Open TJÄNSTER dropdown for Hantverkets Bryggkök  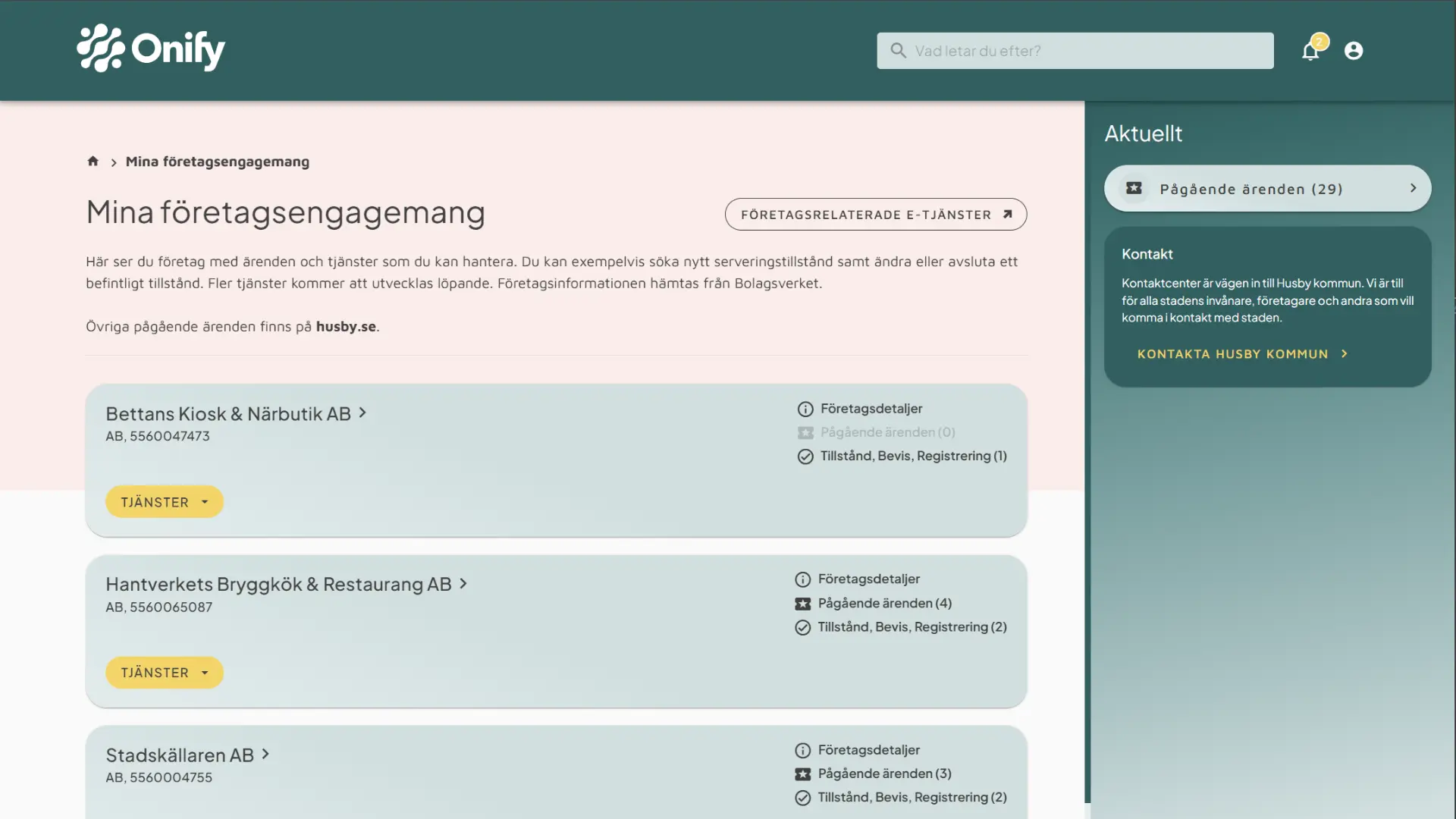tap(164, 672)
